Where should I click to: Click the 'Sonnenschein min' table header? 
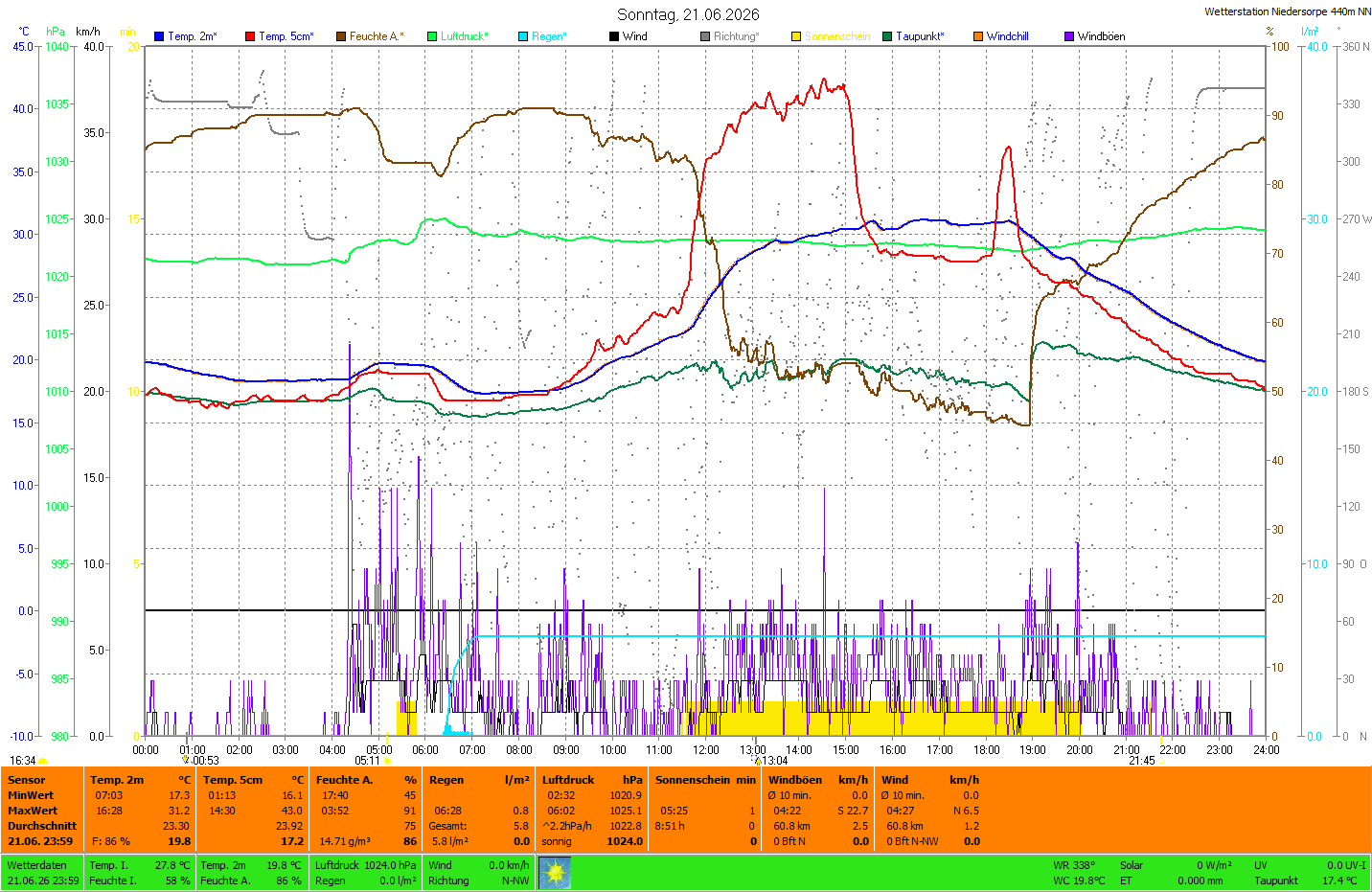(706, 780)
